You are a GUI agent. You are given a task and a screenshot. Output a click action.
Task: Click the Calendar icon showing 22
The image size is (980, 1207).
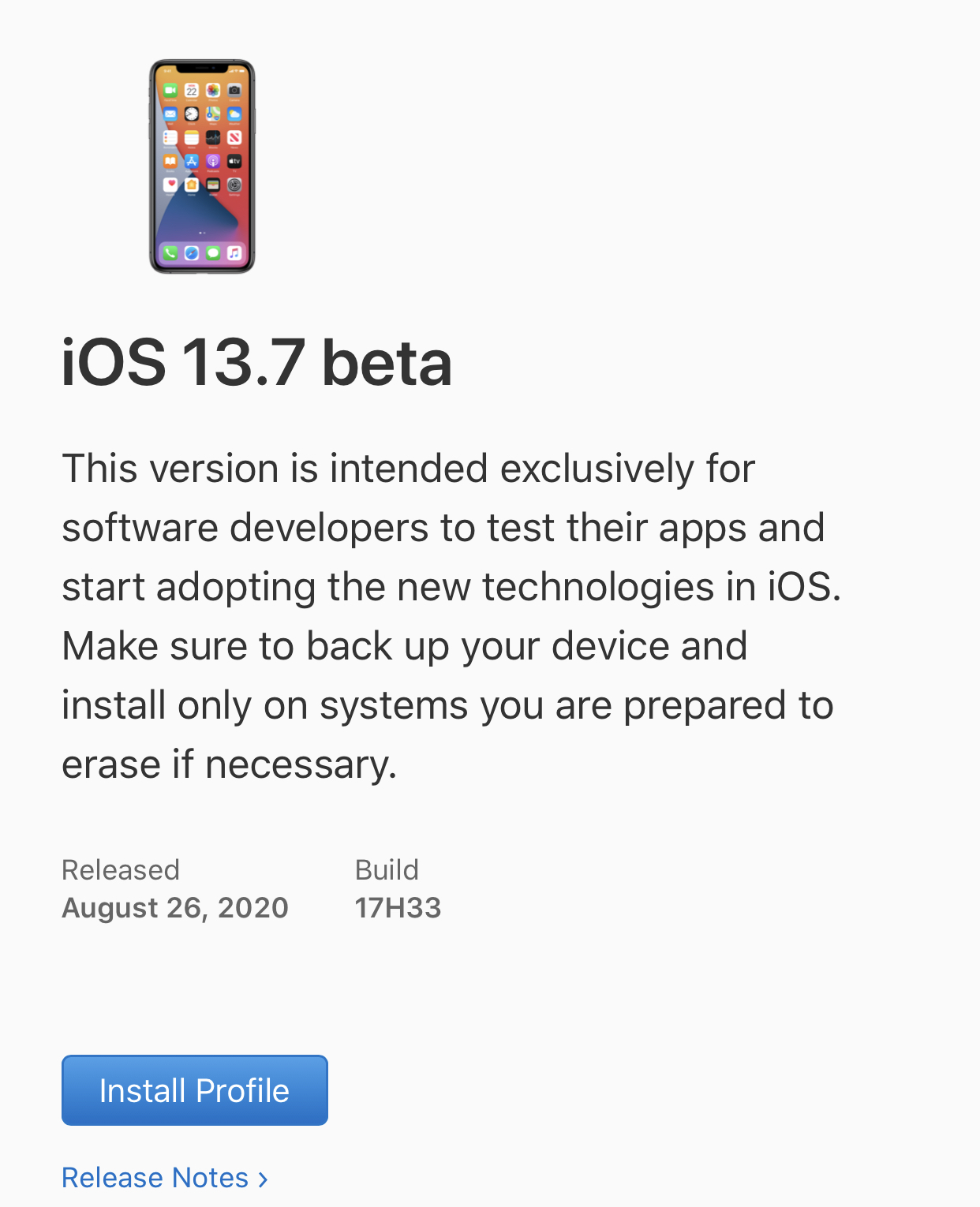click(x=192, y=90)
